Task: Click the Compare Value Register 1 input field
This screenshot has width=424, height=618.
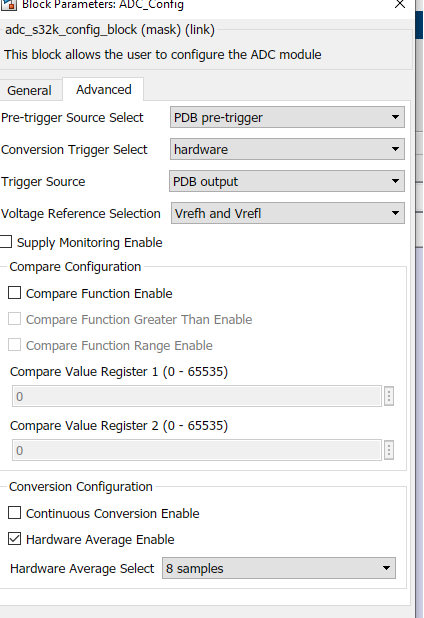Action: [197, 396]
